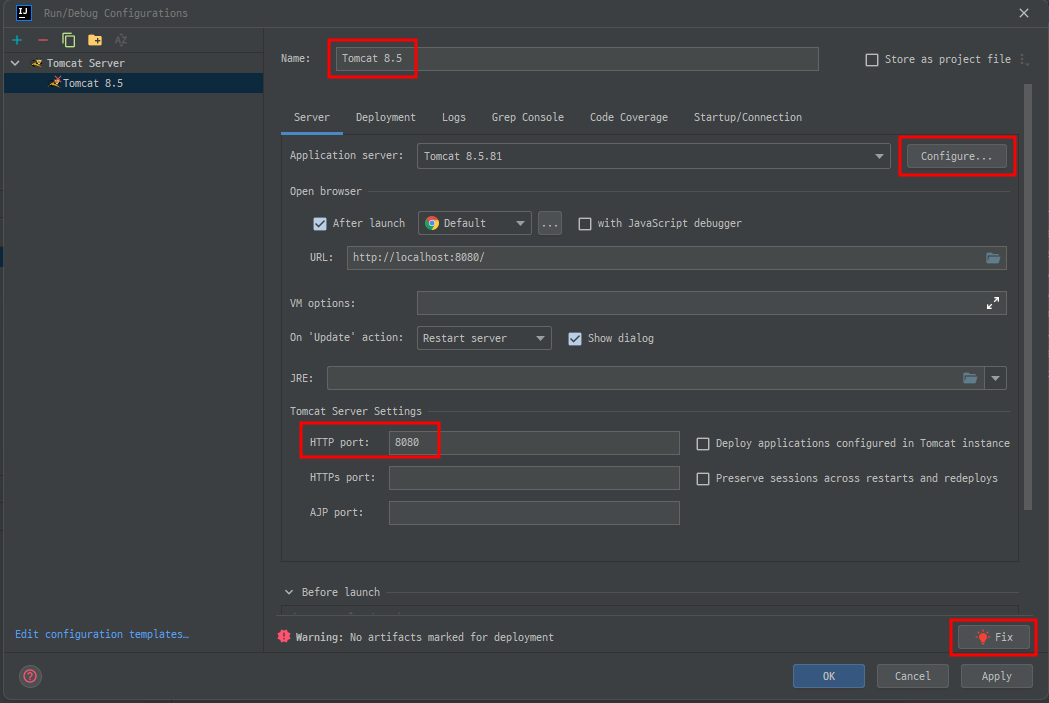
Task: Click the HTTPs port field
Action: tap(535, 478)
